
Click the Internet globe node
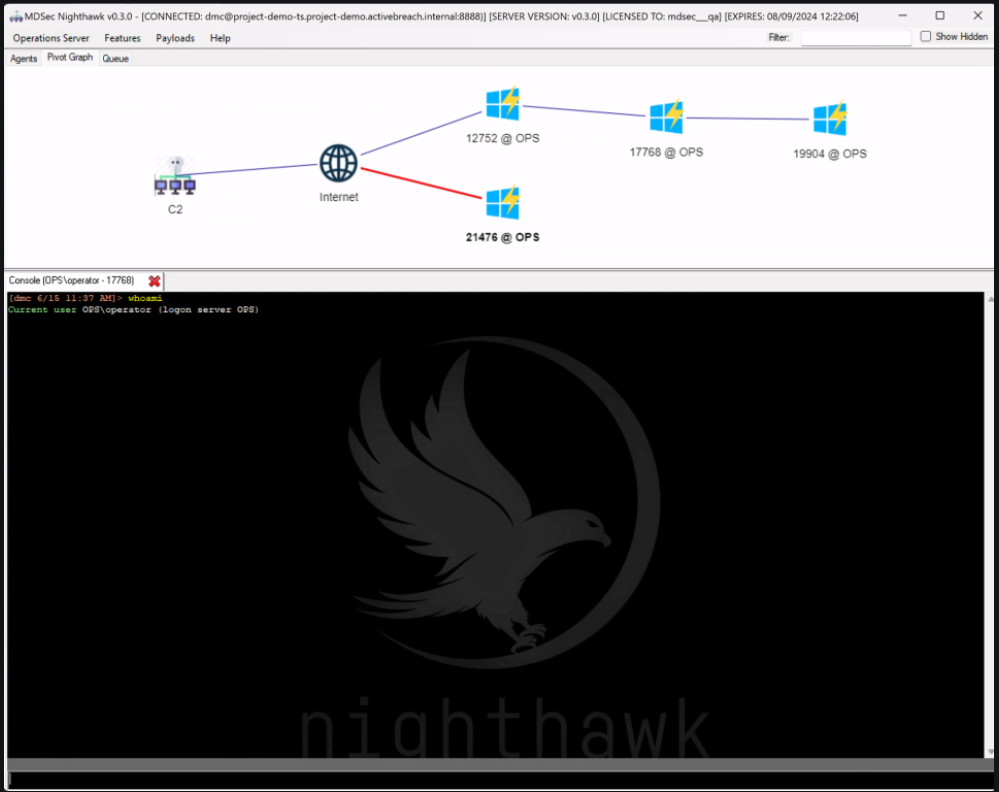[338, 163]
